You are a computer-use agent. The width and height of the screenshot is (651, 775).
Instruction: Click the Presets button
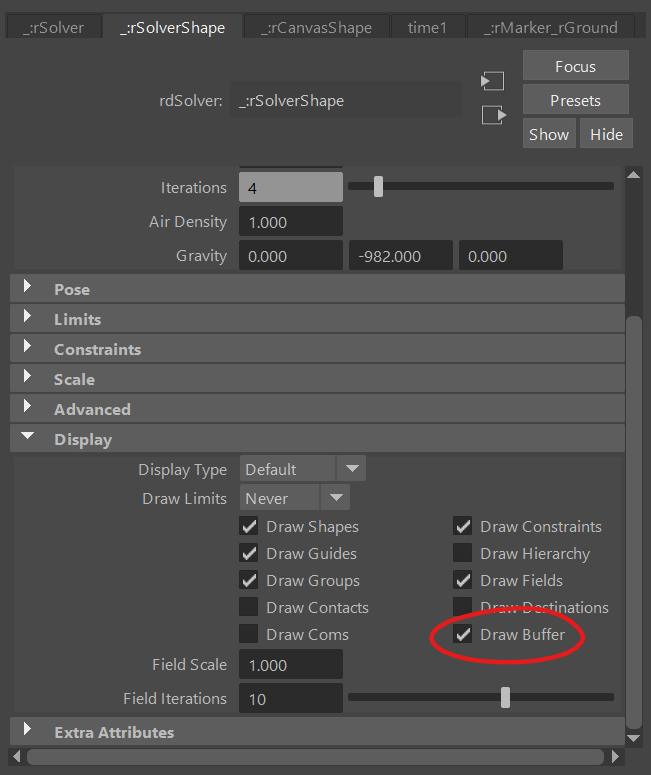(575, 100)
